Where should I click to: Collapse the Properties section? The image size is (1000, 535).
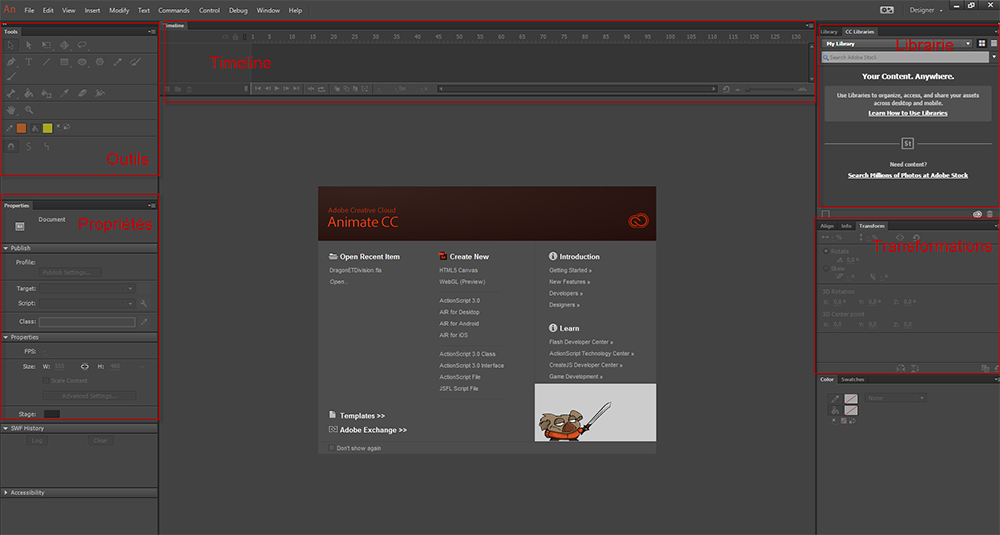[x=6, y=337]
